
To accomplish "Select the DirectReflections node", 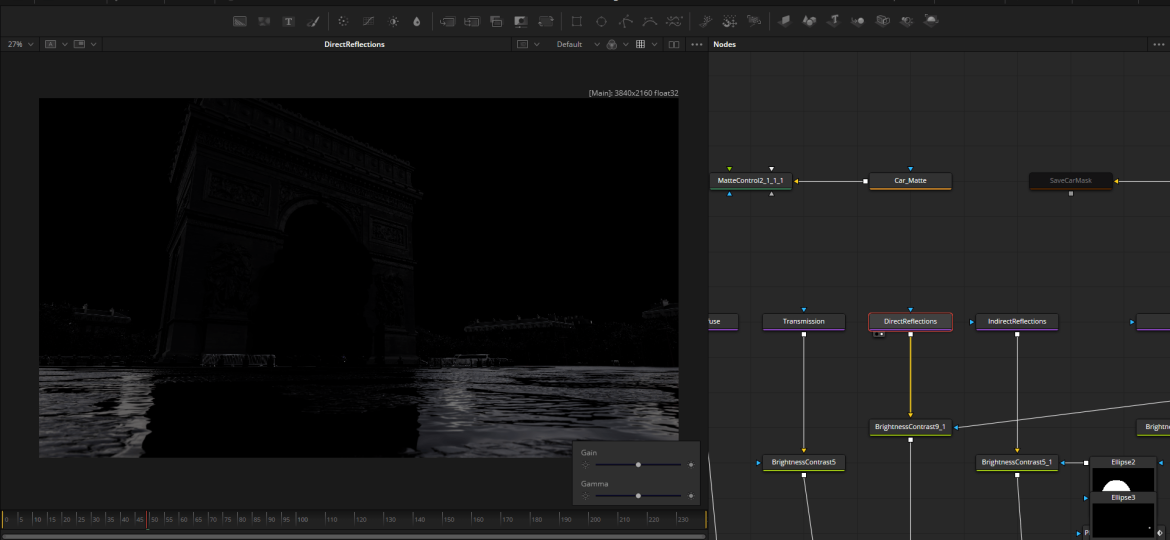I will (910, 322).
